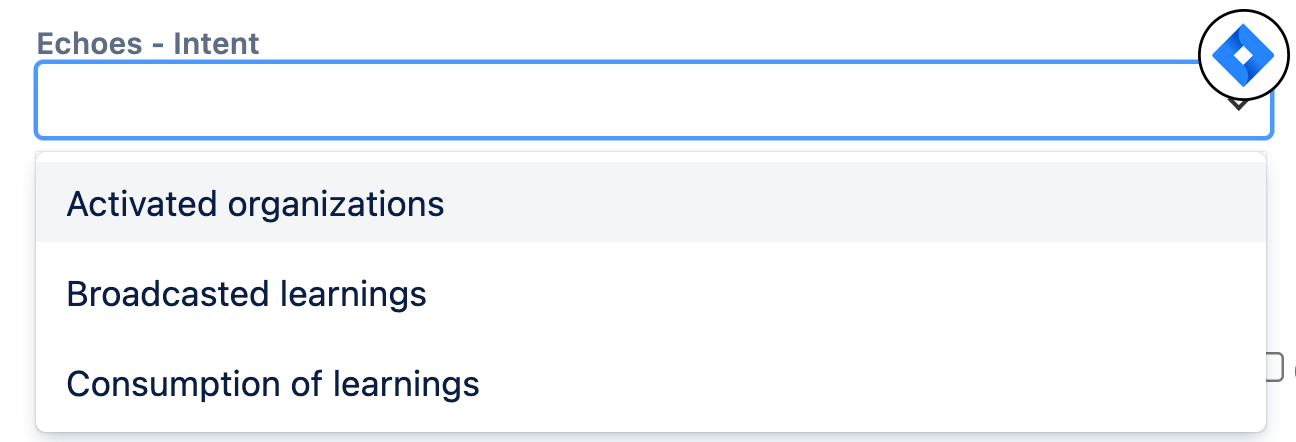Click the blue Jira logo icon
This screenshot has height=442, width=1296.
(1244, 55)
